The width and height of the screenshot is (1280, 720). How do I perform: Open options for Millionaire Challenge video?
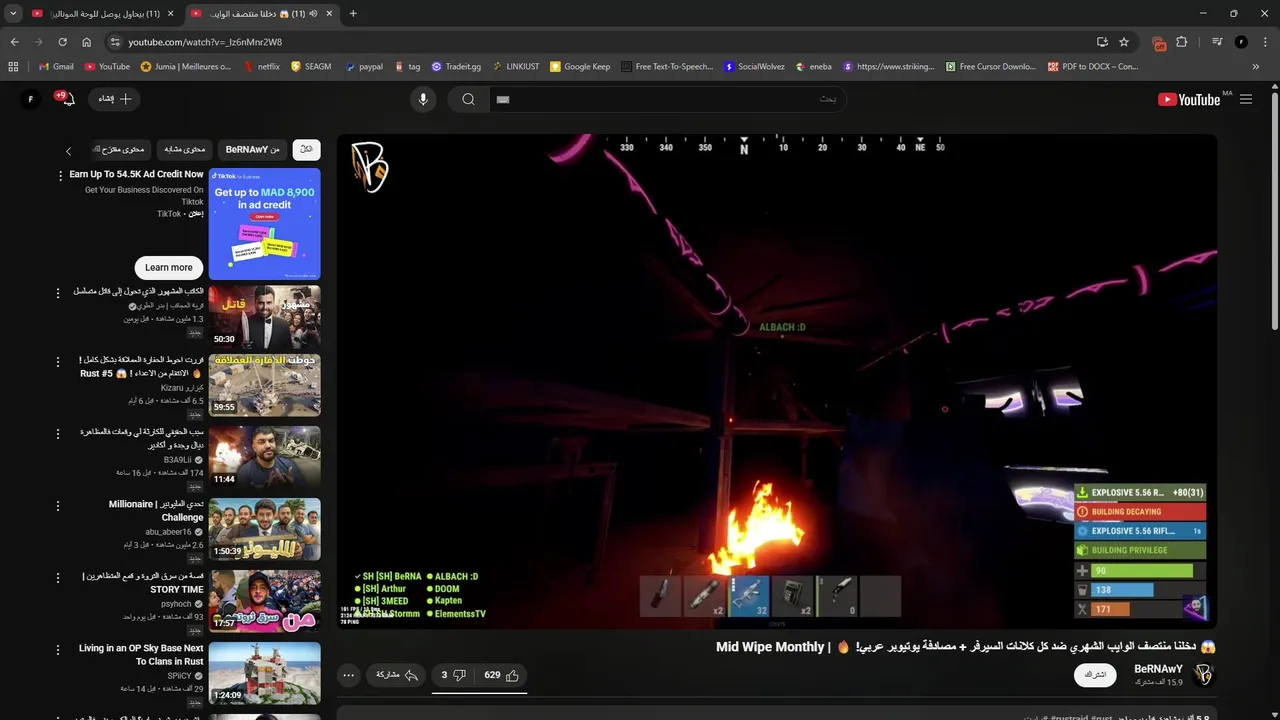tap(58, 507)
